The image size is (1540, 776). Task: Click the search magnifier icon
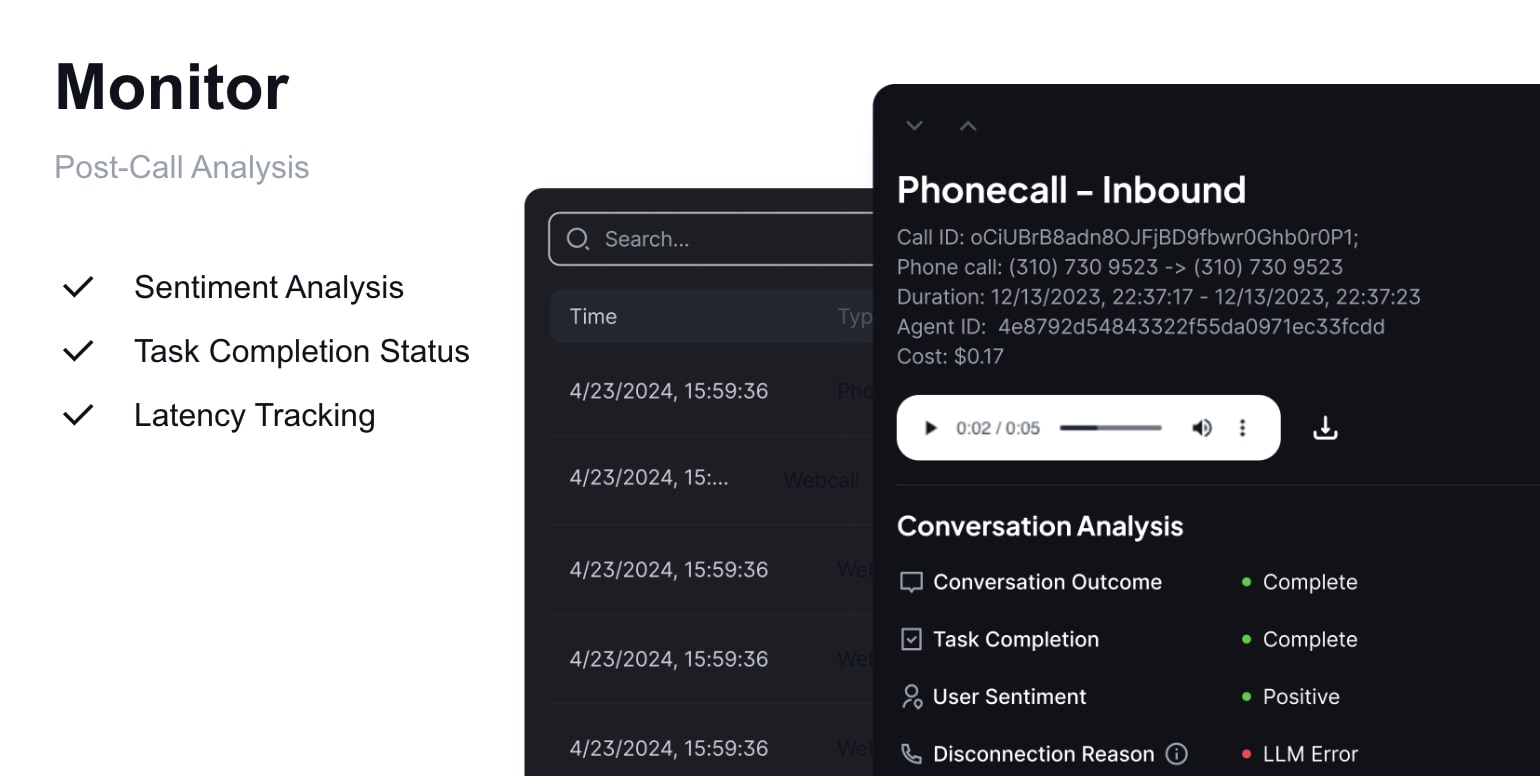tap(578, 239)
